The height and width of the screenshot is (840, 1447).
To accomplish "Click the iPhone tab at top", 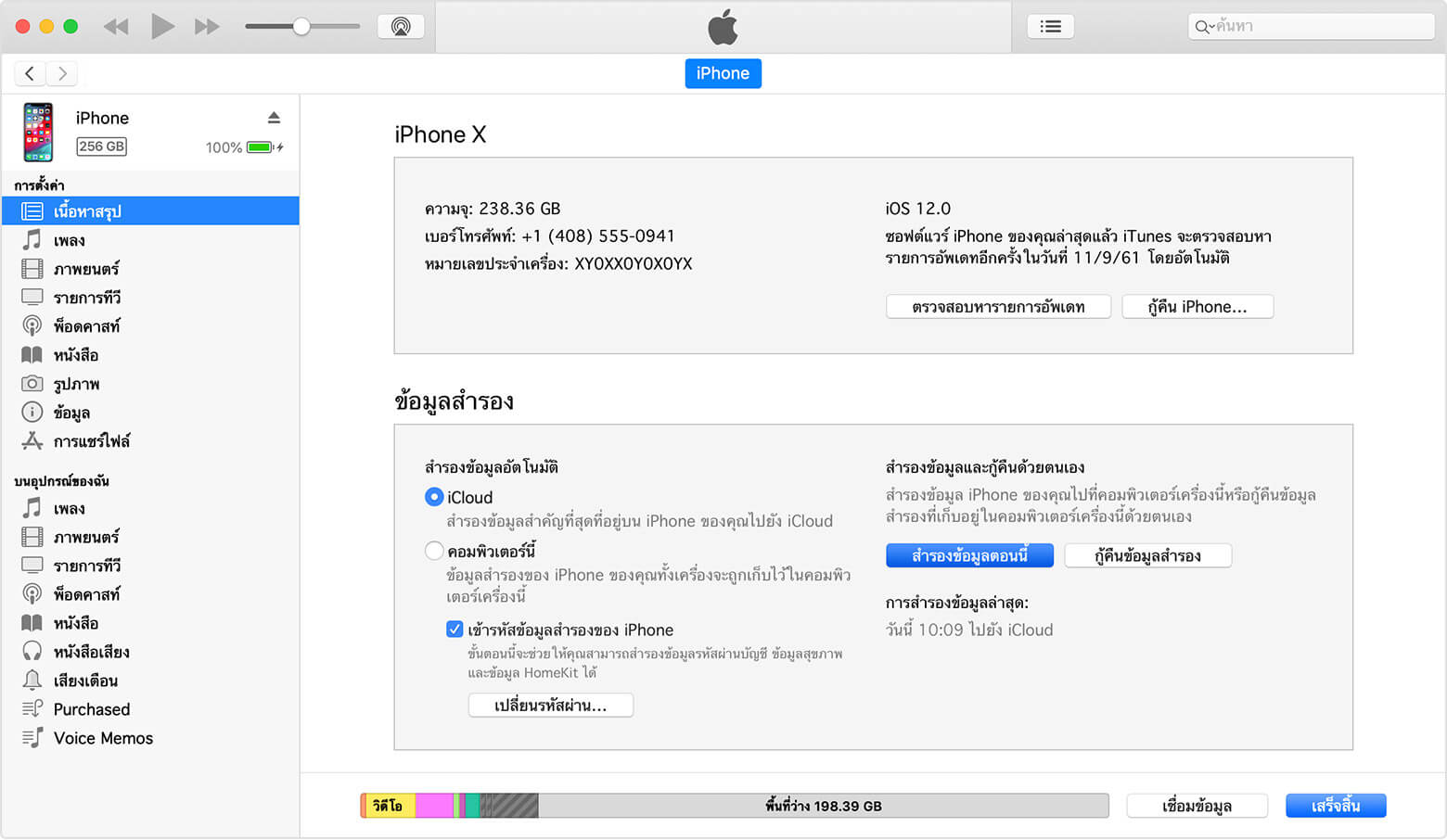I will tap(723, 73).
